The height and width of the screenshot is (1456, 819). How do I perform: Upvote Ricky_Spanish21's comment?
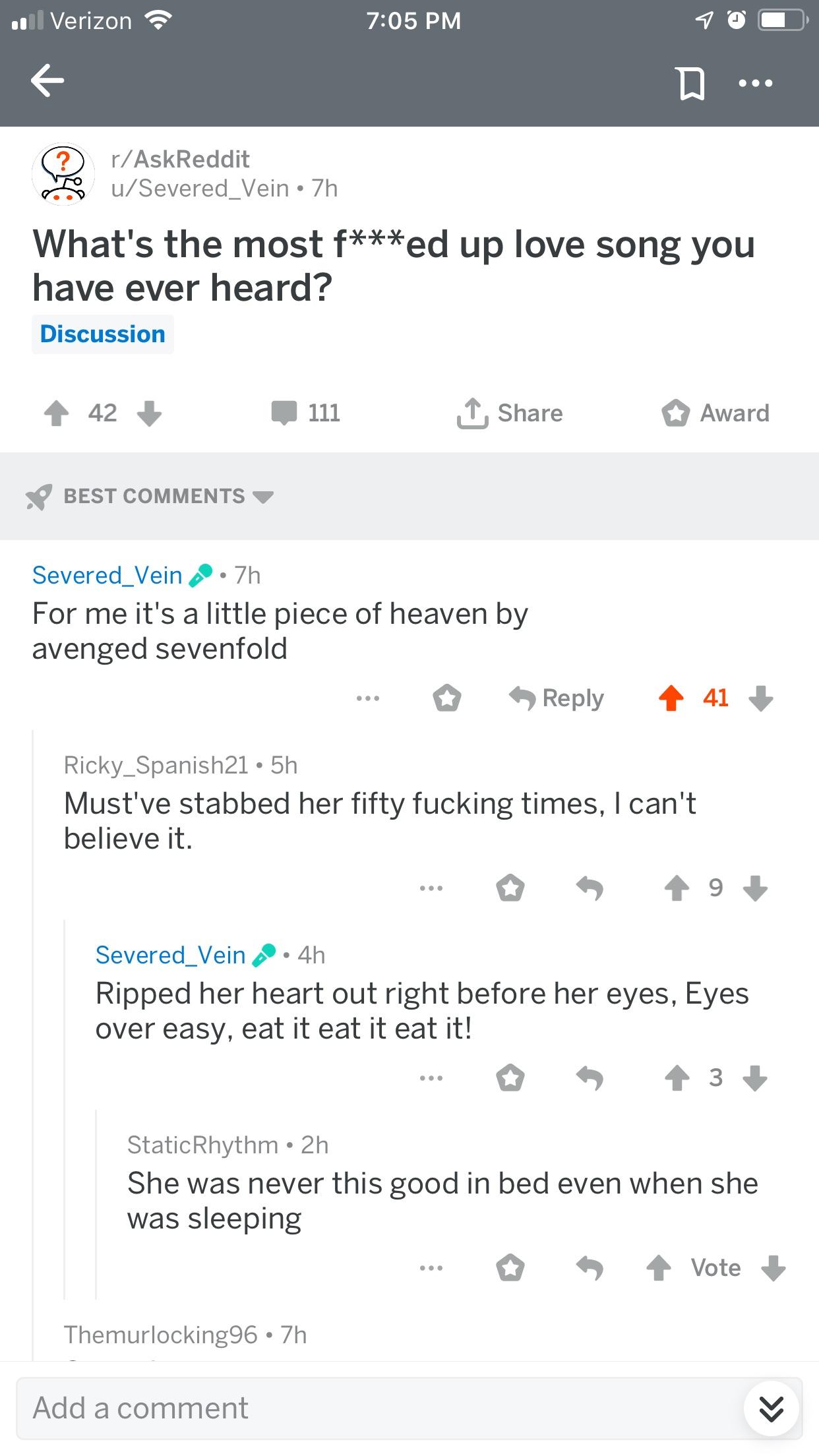(x=675, y=888)
